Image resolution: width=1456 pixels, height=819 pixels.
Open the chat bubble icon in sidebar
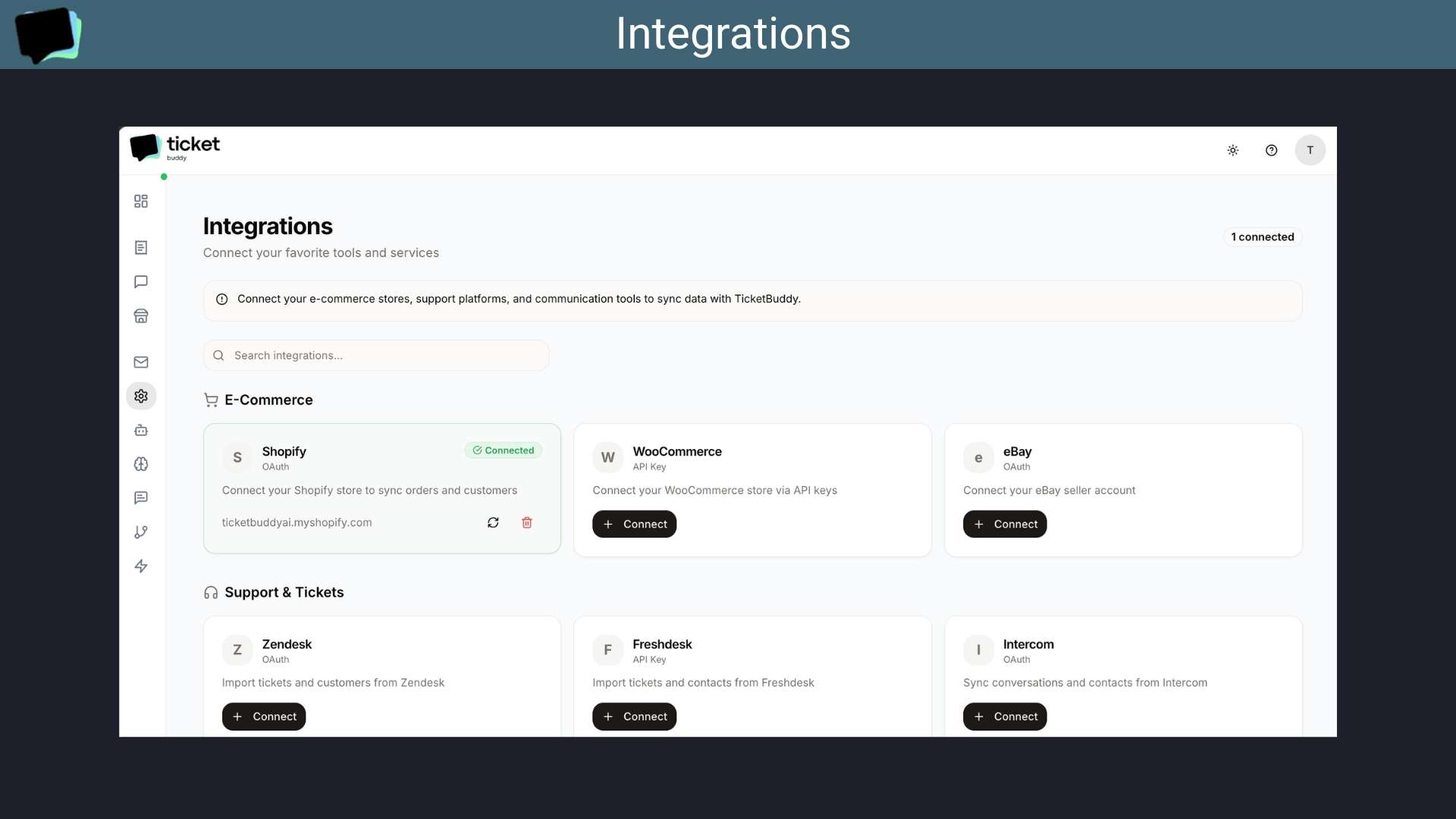click(141, 281)
